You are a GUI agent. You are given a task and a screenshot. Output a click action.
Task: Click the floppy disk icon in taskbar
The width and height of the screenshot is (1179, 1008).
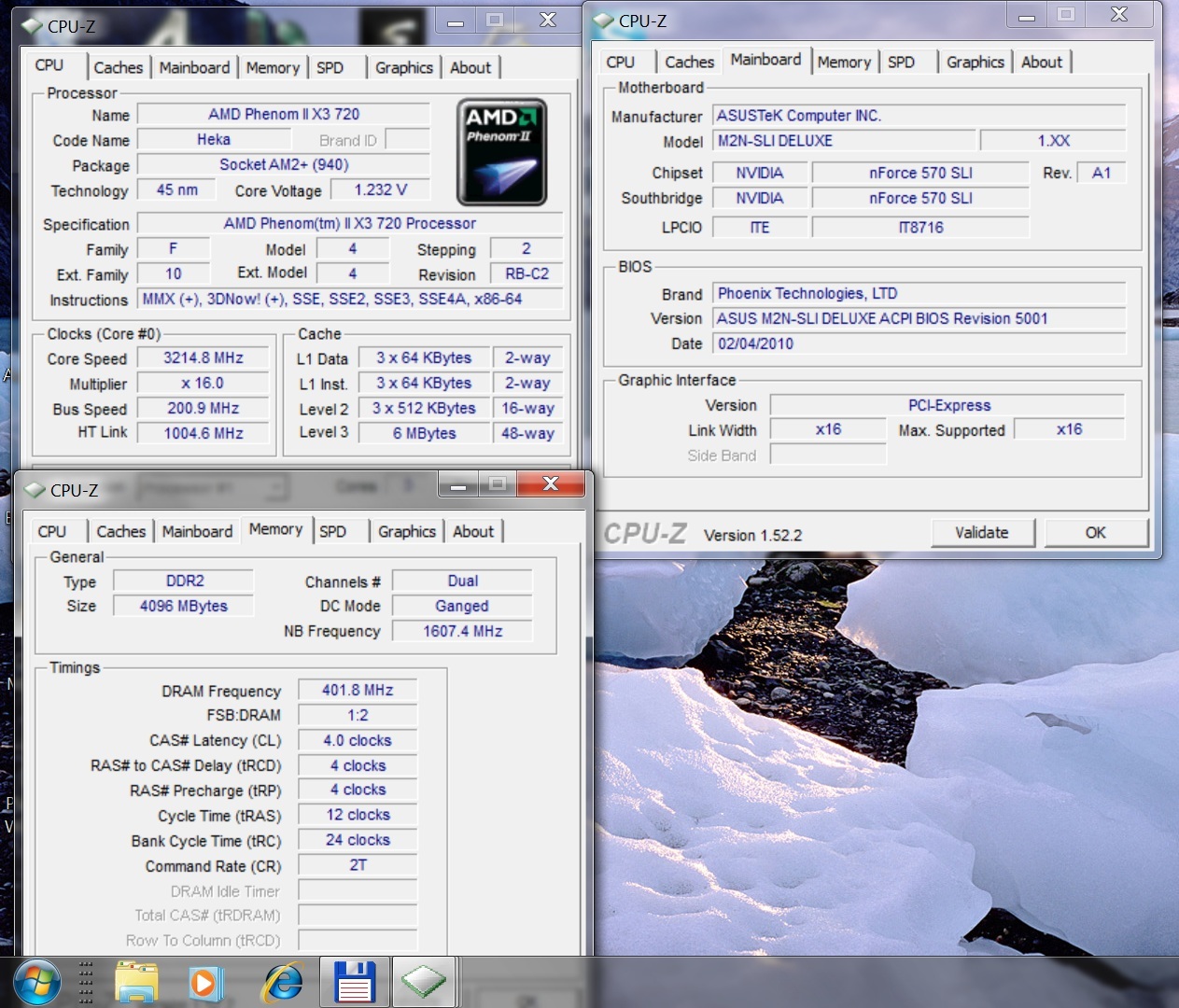[x=355, y=982]
